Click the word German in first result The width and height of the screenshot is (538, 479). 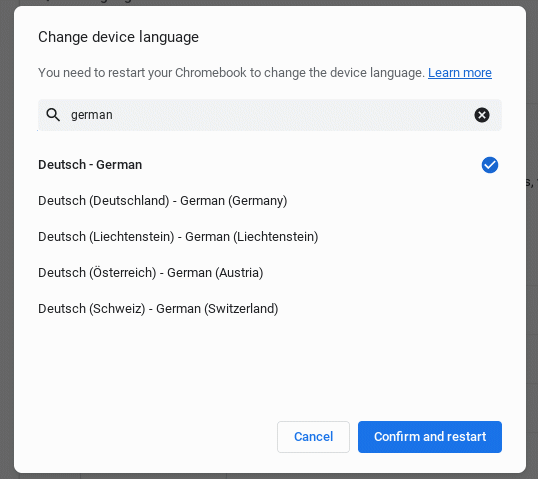tap(119, 165)
